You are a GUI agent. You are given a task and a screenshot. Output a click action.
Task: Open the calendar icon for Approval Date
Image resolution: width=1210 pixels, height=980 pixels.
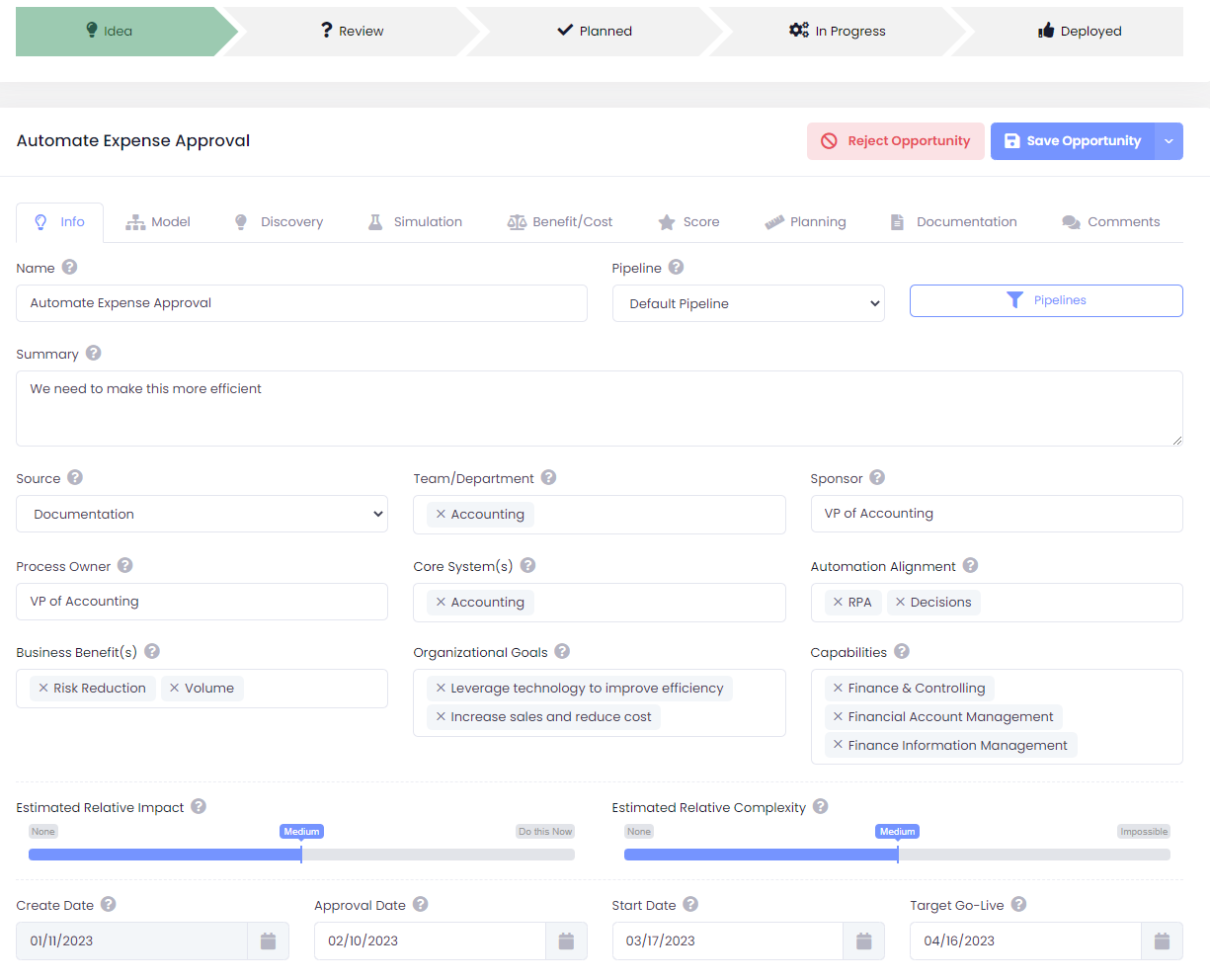click(x=566, y=940)
